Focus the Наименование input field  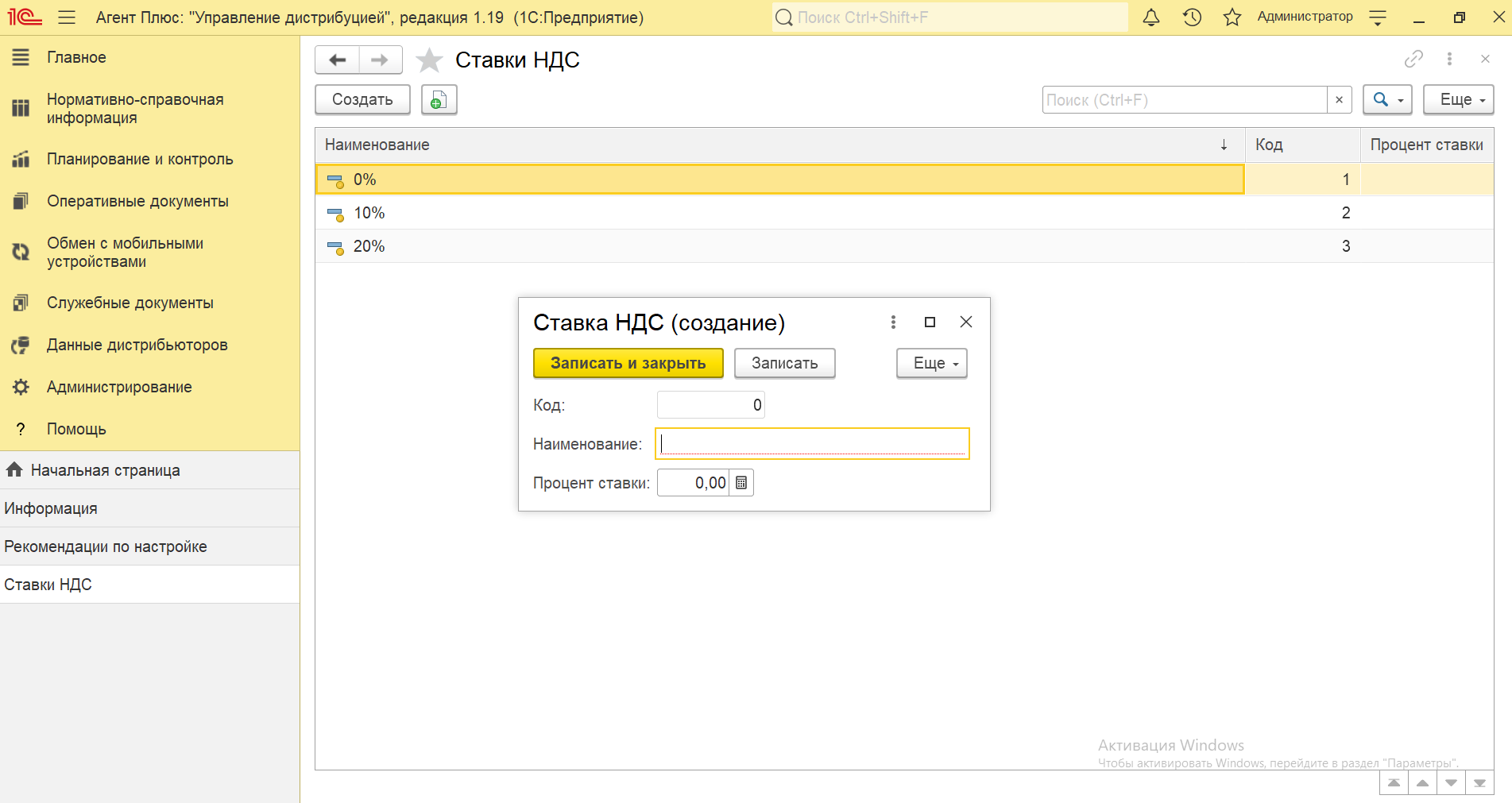(812, 444)
